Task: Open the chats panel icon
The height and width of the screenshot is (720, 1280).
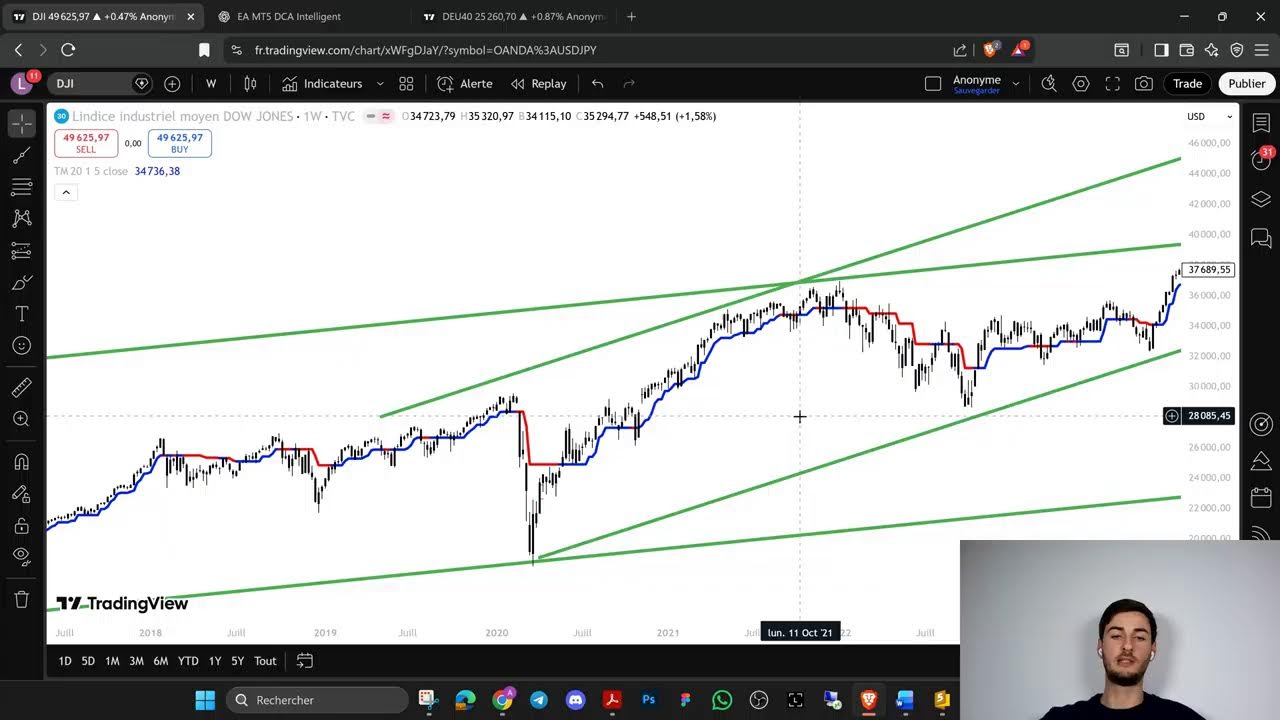Action: [1261, 238]
